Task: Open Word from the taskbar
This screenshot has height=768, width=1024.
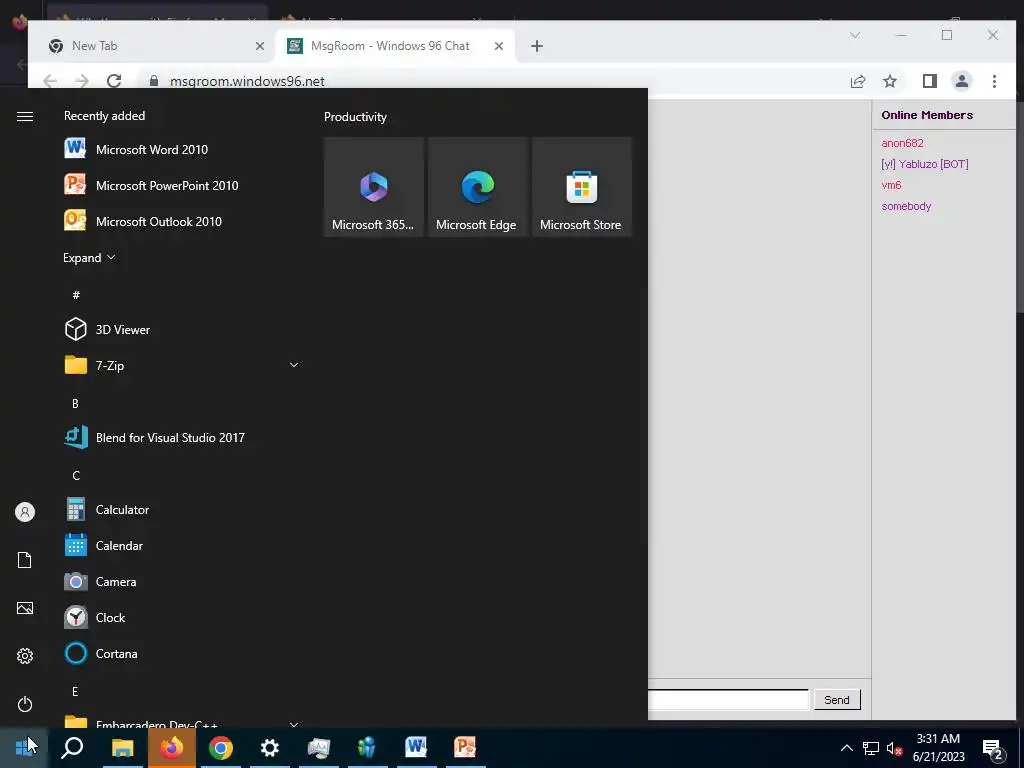Action: [416, 747]
